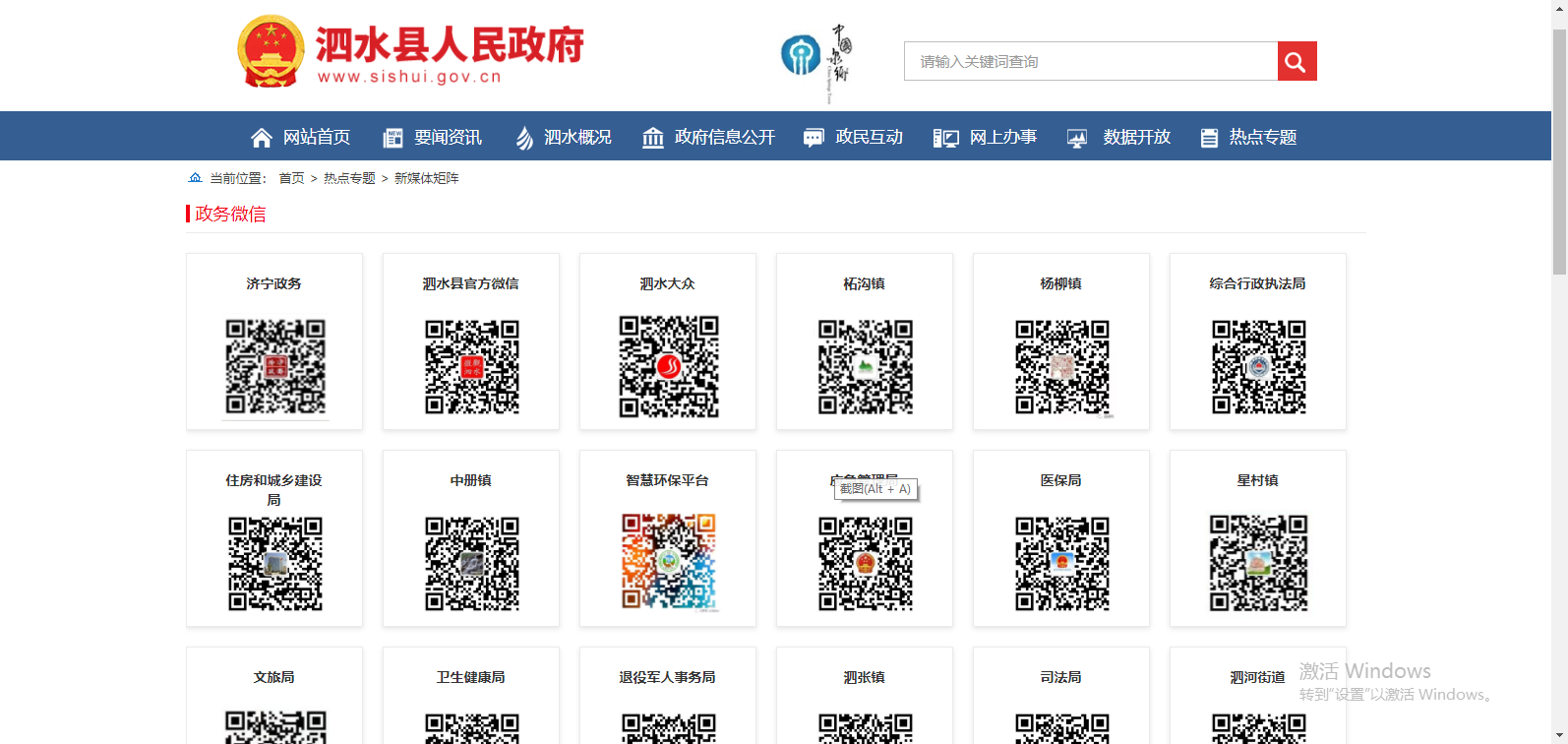1568x744 pixels.
Task: Click the 智慧环保平台 colorful QR code
Action: click(x=669, y=562)
